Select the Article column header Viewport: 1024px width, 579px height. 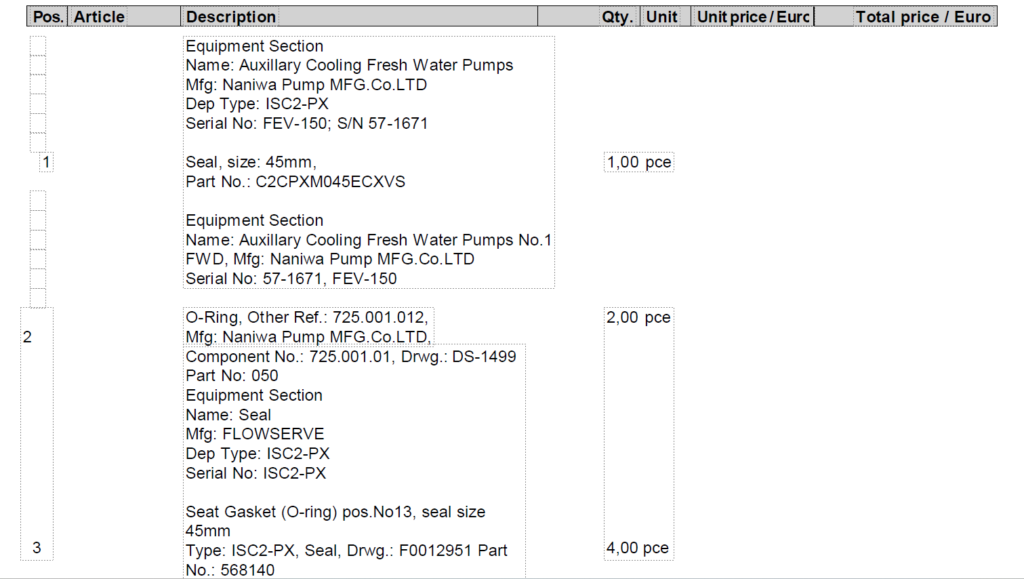coord(99,16)
